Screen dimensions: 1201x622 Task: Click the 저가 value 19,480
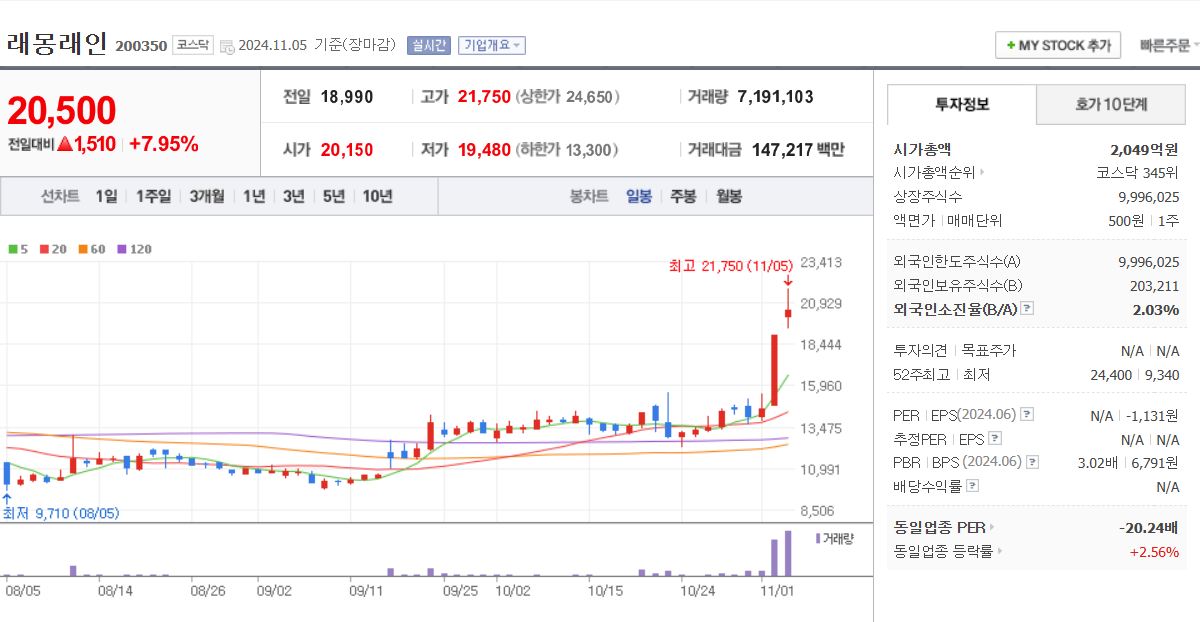pyautogui.click(x=484, y=150)
